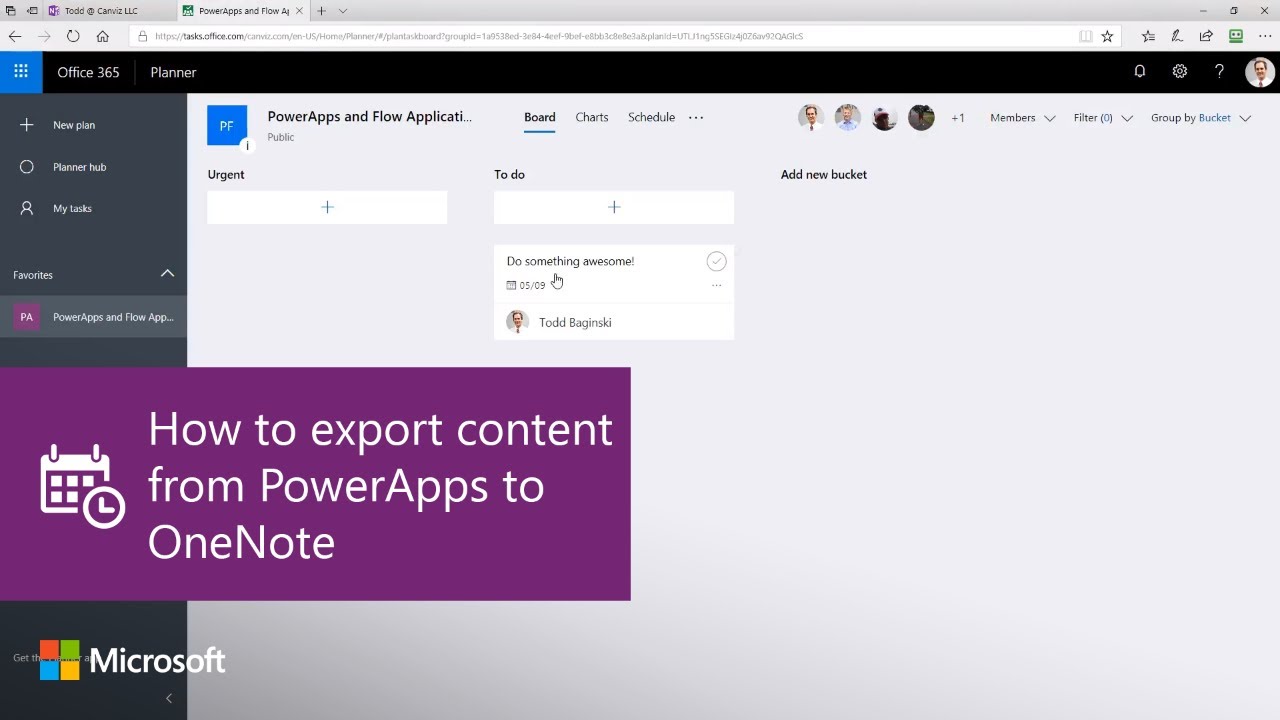Image resolution: width=1280 pixels, height=720 pixels.
Task: Click the PF plan tile icon
Action: (x=227, y=126)
